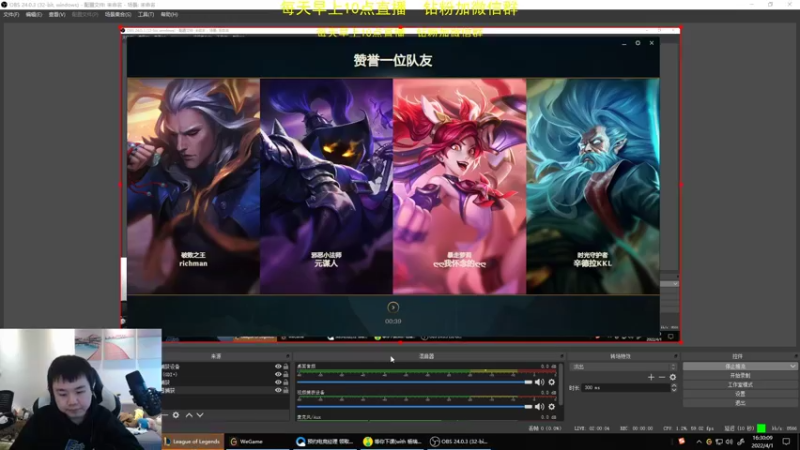Screen dimensions: 800x450
Task: Mute the desktop audio (桌面音频) channel
Action: [539, 382]
